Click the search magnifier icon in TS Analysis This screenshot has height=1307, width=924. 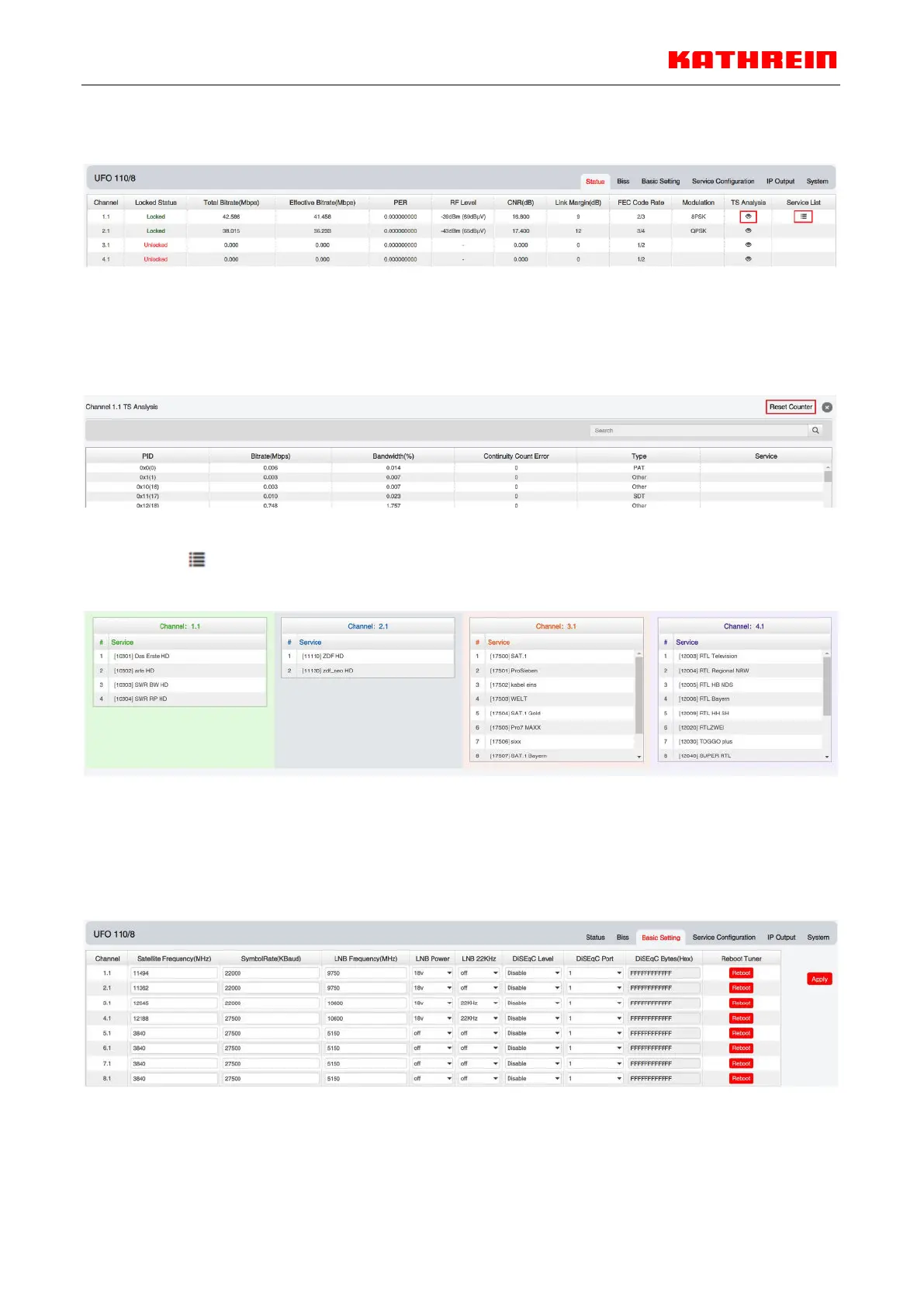[x=815, y=430]
